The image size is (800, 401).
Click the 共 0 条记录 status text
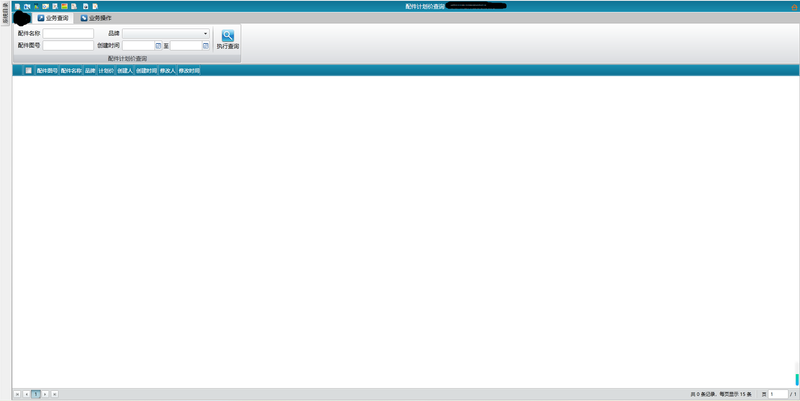(x=704, y=394)
